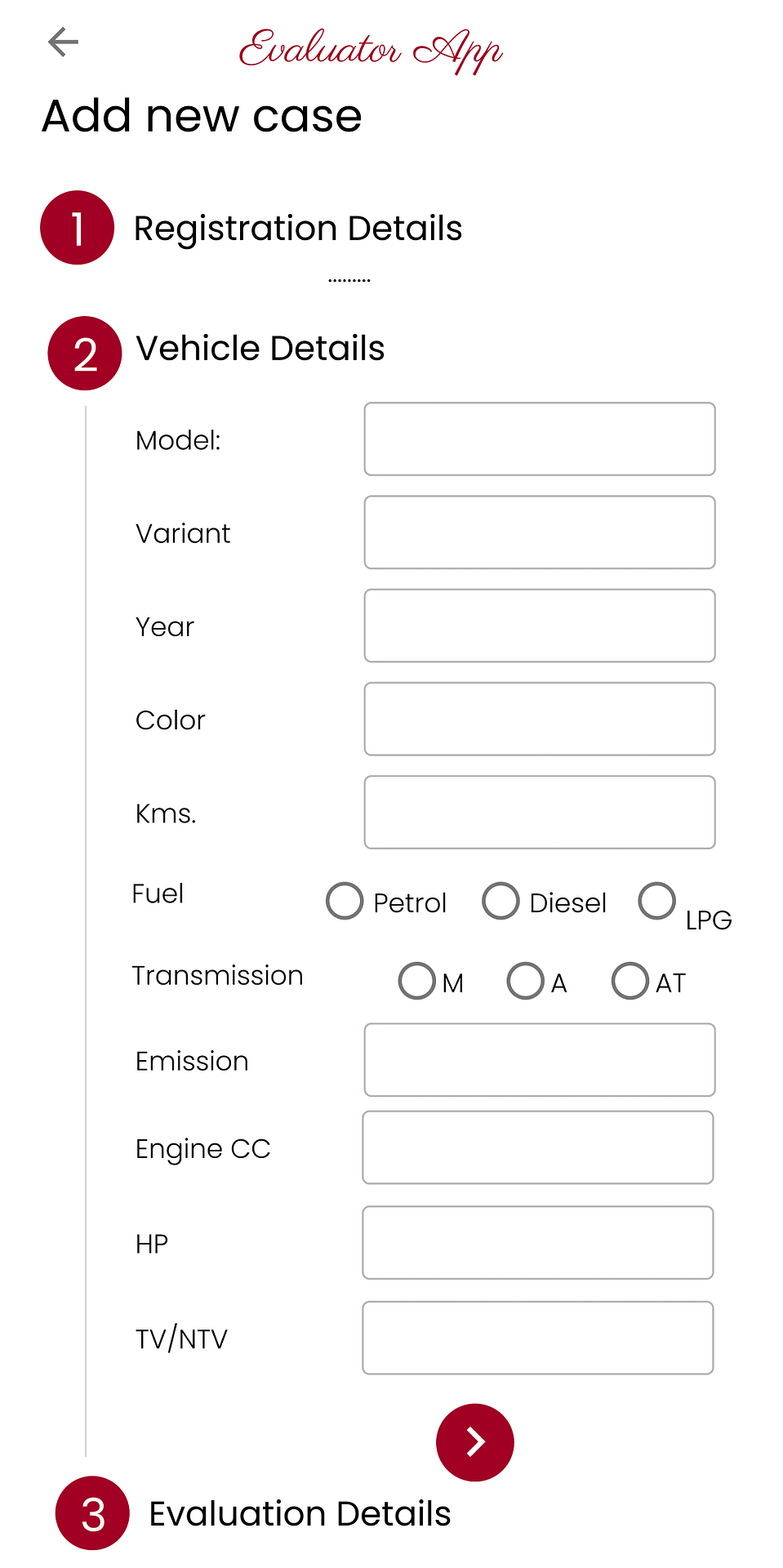Focus the Year input field
This screenshot has width=783, height=1568.
pos(540,626)
